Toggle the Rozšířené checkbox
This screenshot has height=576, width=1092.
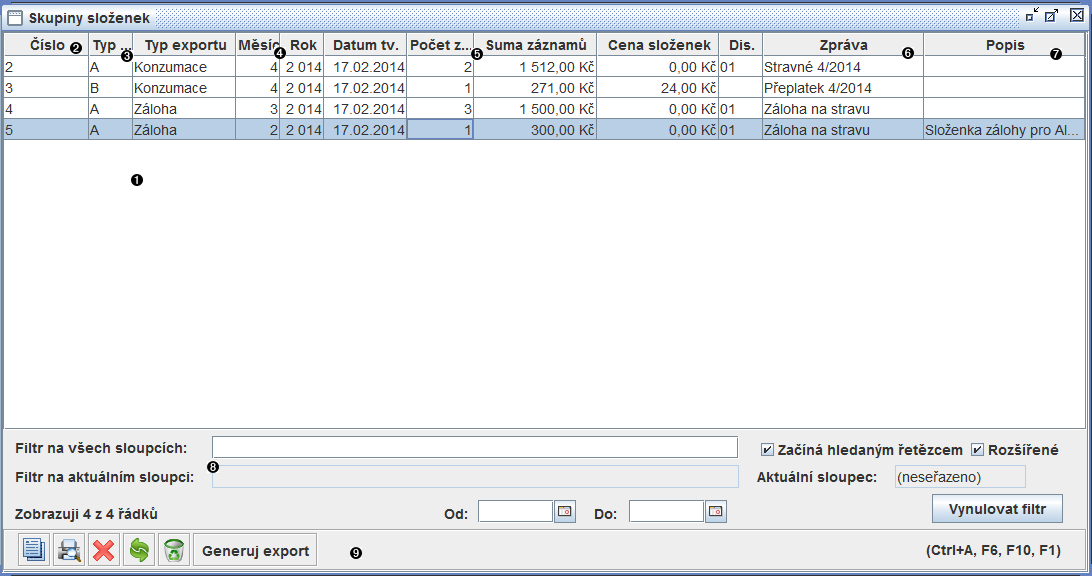(x=978, y=449)
